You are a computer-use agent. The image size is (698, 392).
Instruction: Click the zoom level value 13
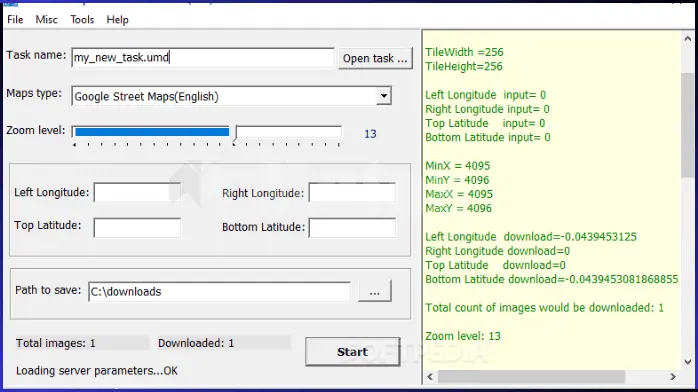pyautogui.click(x=370, y=134)
